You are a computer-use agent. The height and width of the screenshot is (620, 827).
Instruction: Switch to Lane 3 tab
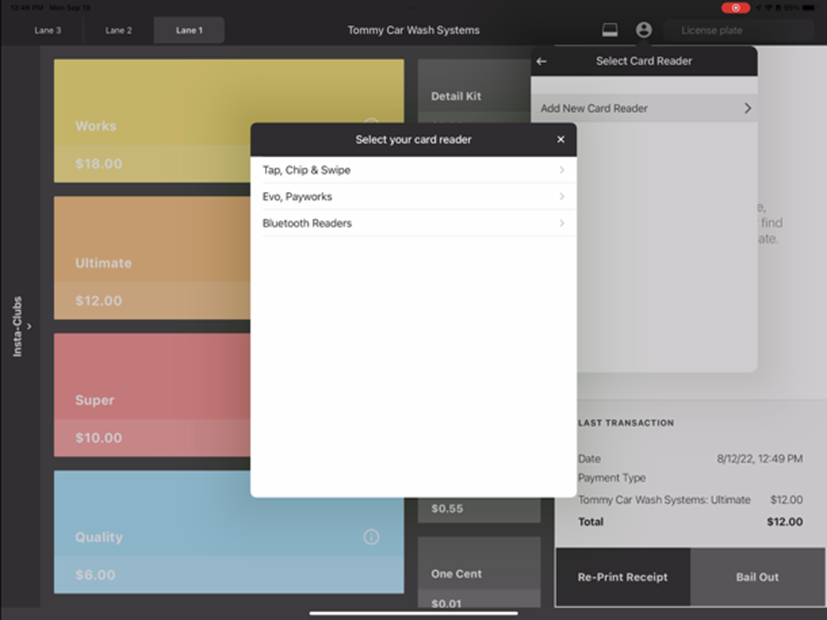47,31
